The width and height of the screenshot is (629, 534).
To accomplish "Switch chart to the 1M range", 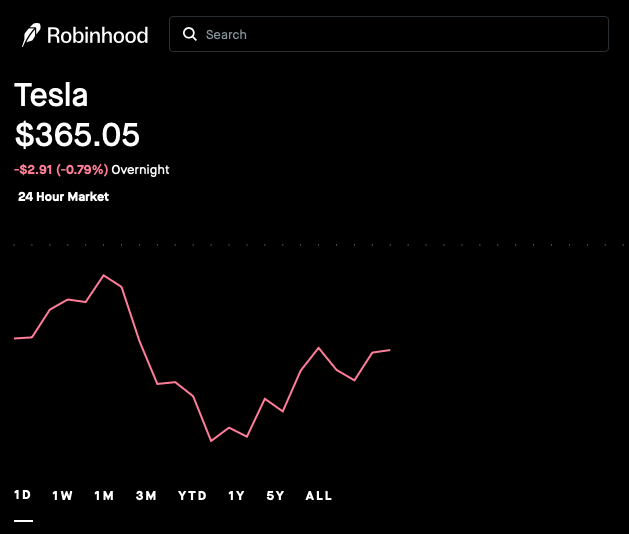I will click(x=104, y=495).
